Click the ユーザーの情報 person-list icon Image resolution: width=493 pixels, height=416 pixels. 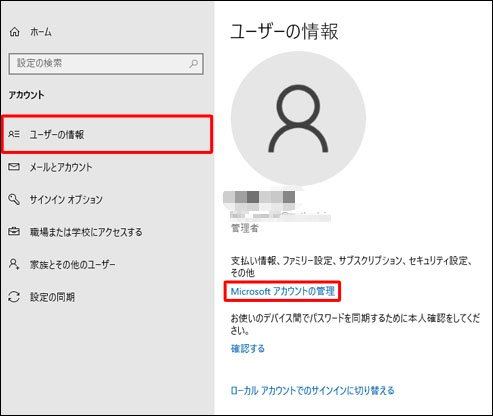(x=14, y=134)
